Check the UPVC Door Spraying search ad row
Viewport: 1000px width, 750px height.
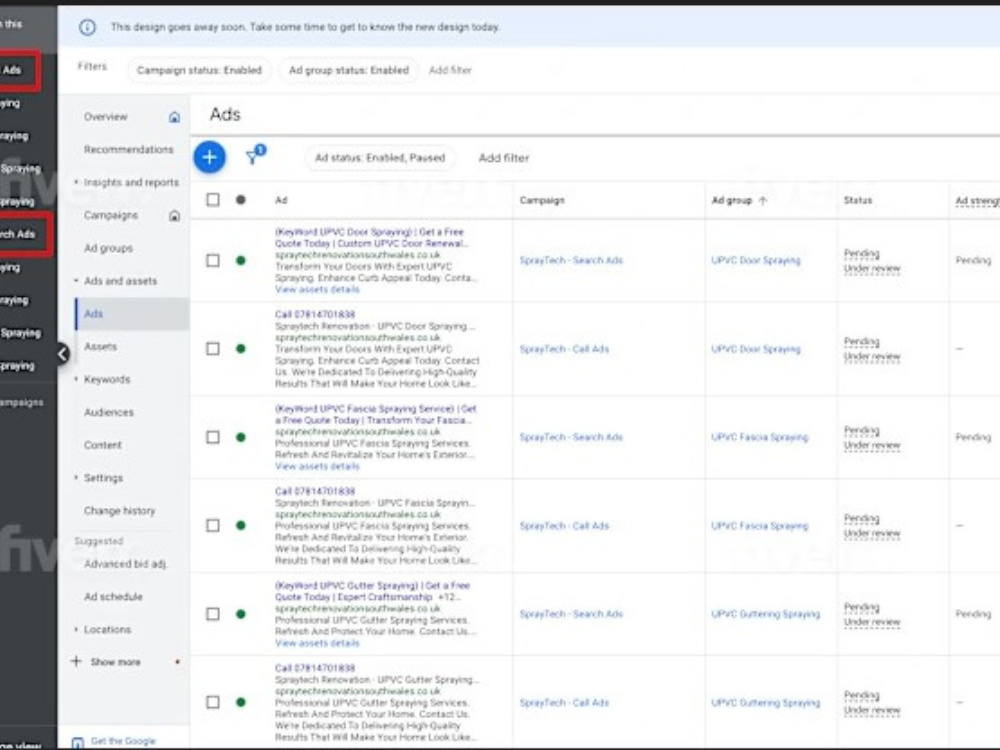(x=213, y=260)
